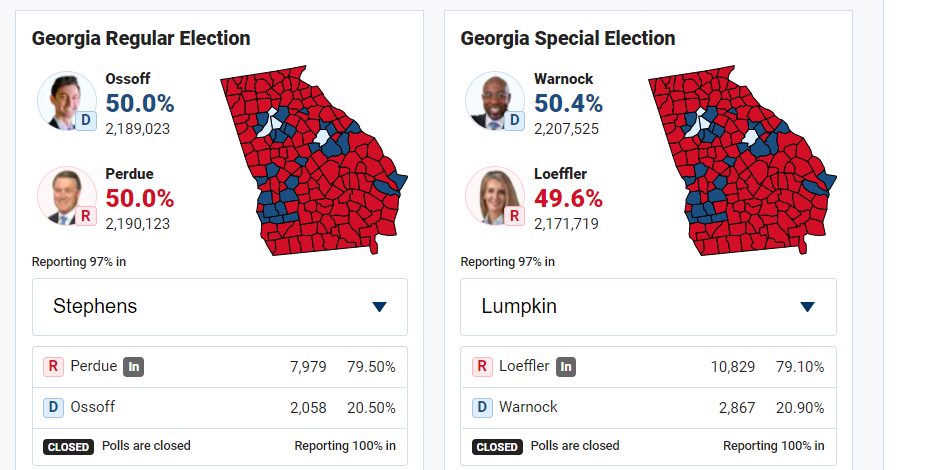Click the Georgia Special Election heading

[x=568, y=39]
